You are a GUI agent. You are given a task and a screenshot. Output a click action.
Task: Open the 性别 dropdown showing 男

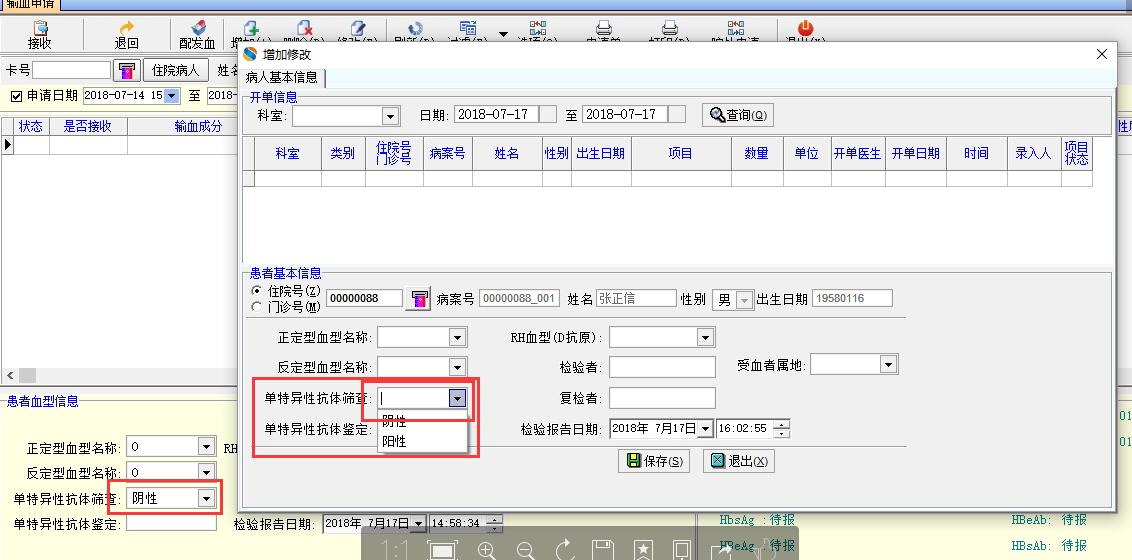(744, 299)
